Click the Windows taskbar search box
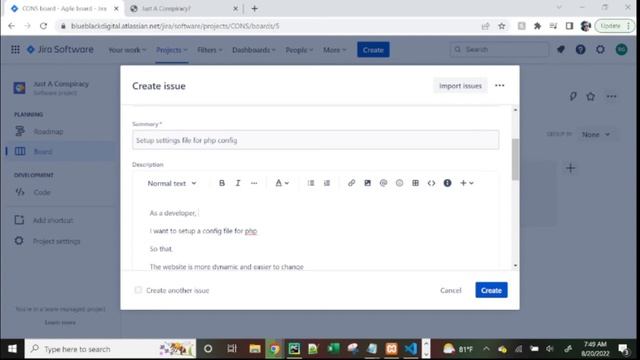The image size is (640, 360). 110,349
